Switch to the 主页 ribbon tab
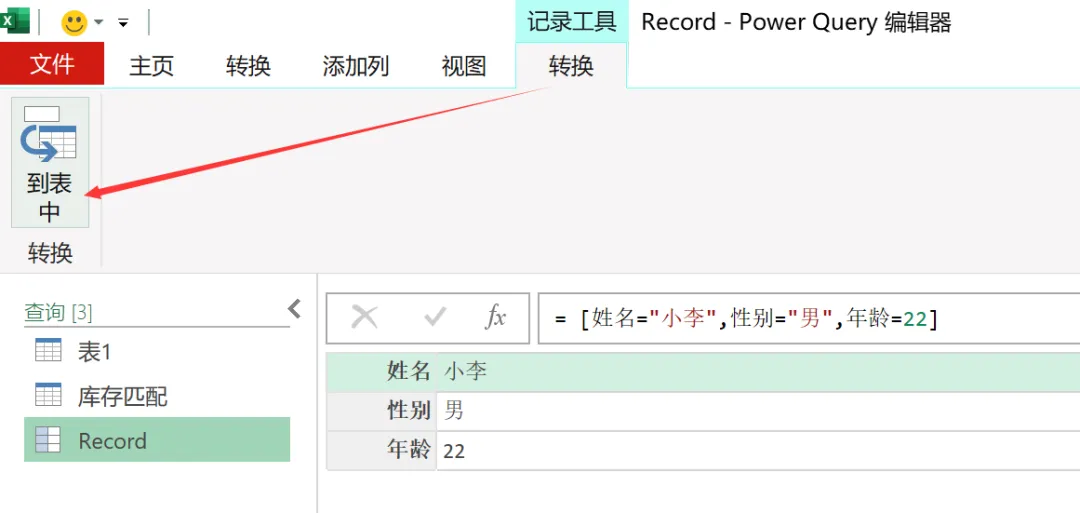The height and width of the screenshot is (513, 1080). pyautogui.click(x=152, y=66)
